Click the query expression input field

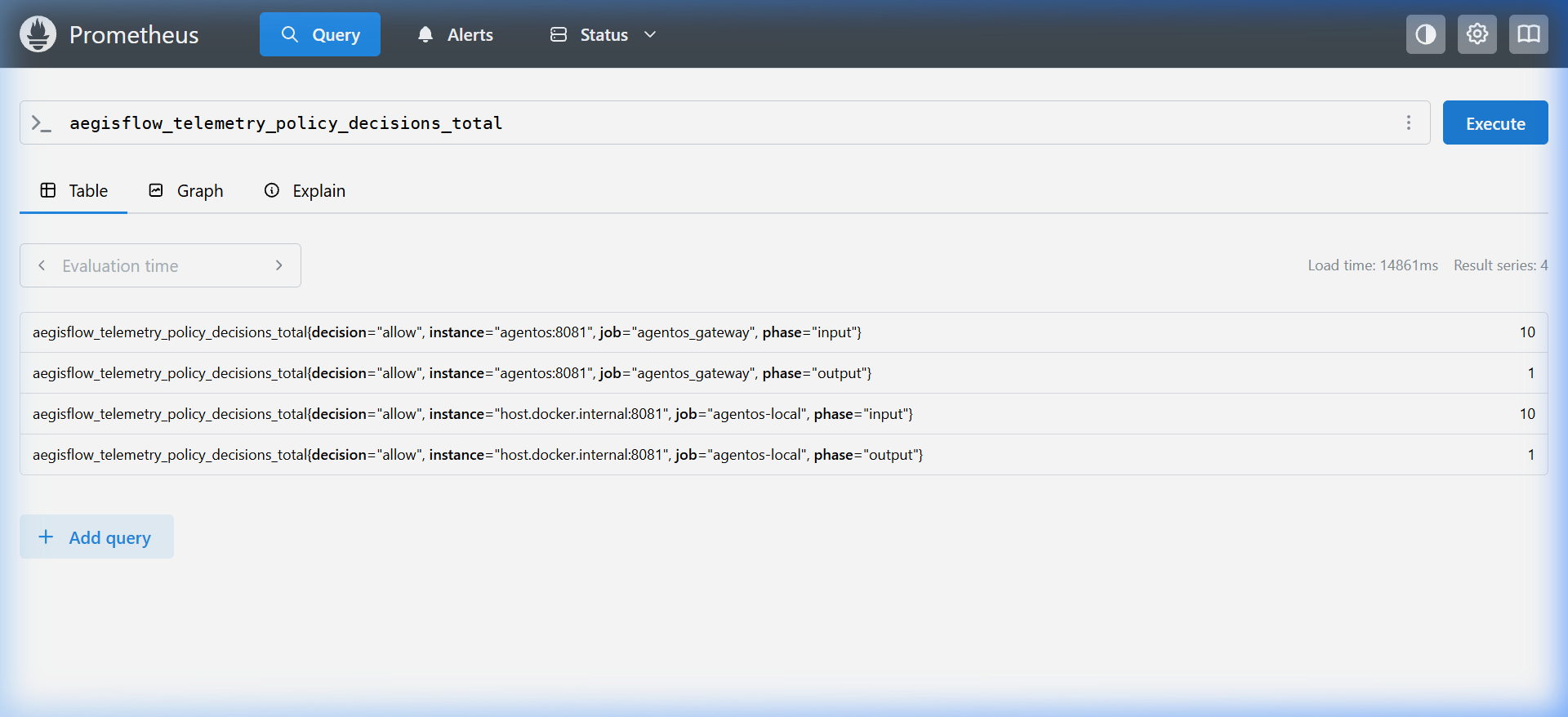(x=725, y=122)
